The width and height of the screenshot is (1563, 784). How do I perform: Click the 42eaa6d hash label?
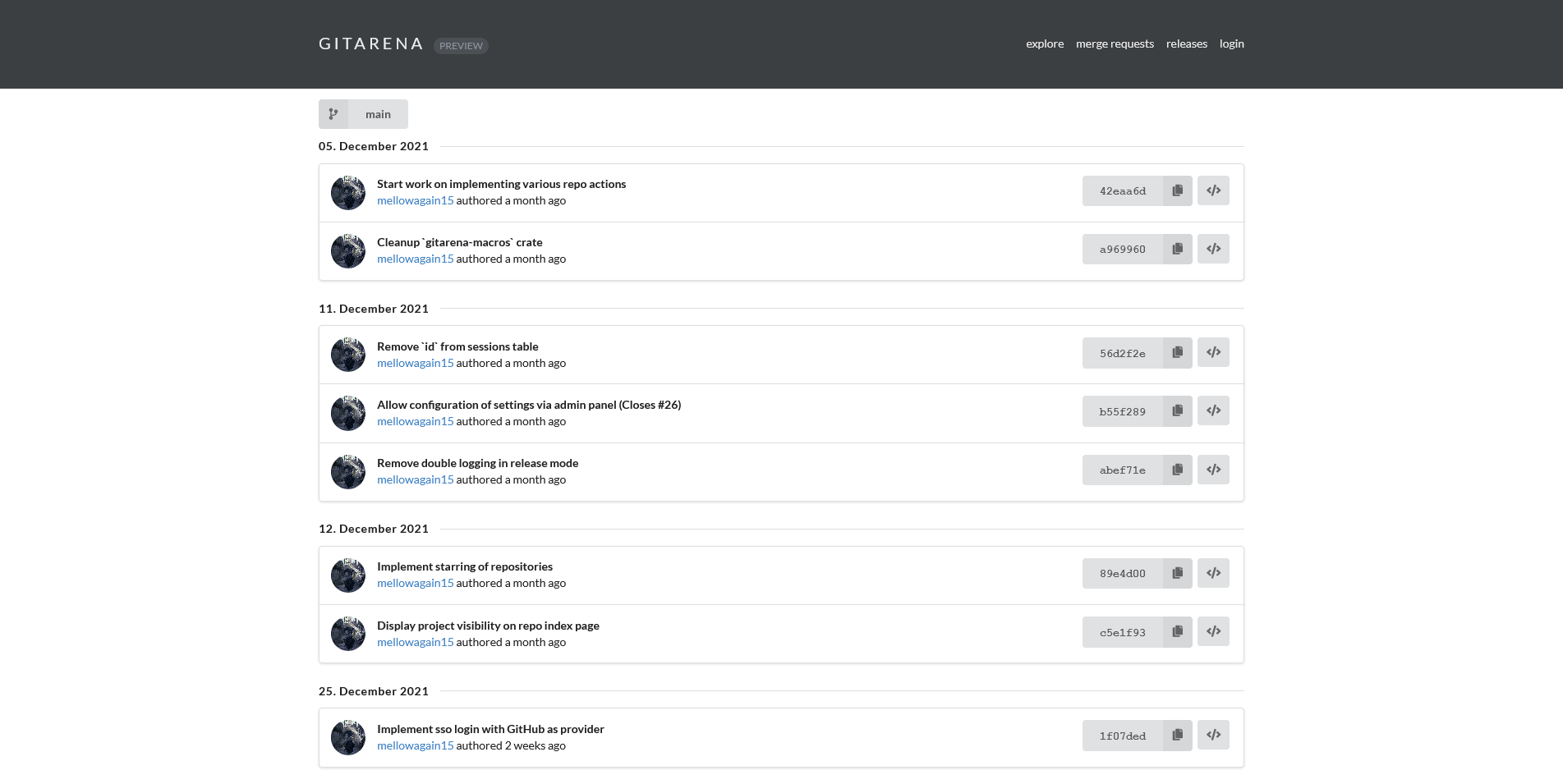point(1123,190)
